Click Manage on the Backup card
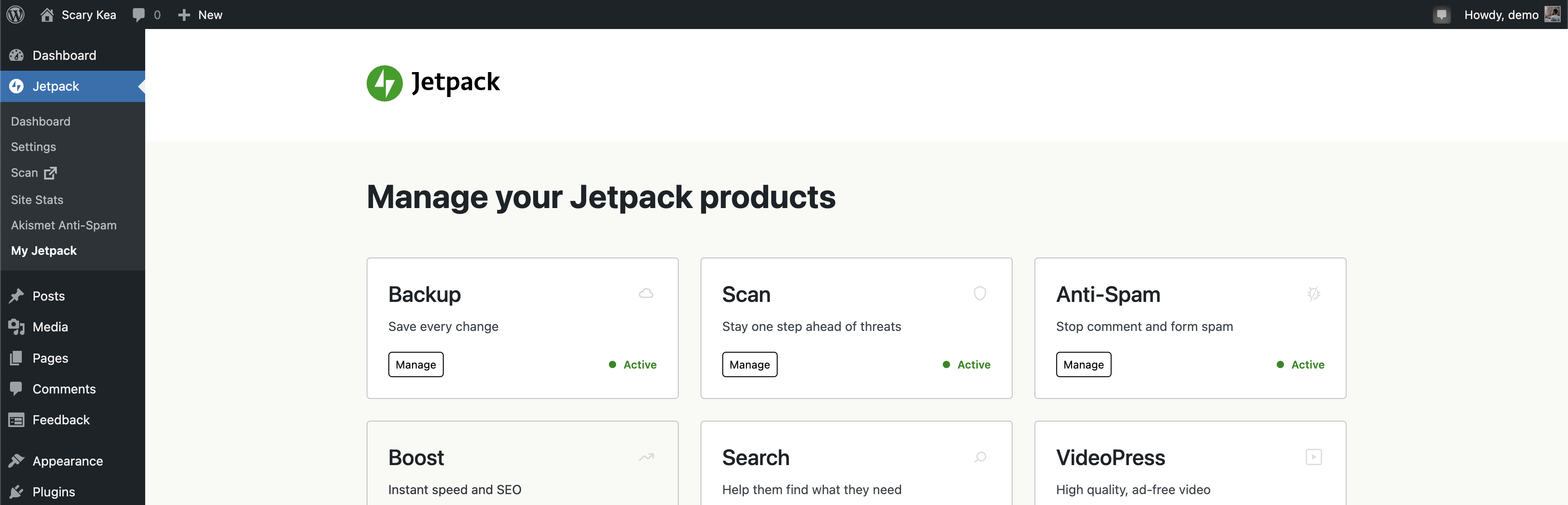 pos(416,364)
